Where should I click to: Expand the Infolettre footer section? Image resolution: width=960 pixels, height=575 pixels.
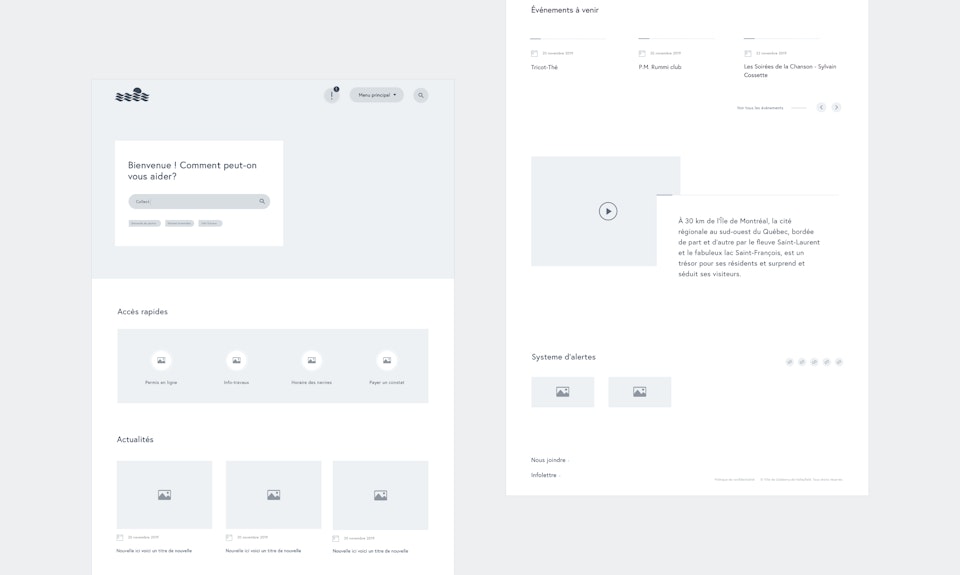pos(546,475)
